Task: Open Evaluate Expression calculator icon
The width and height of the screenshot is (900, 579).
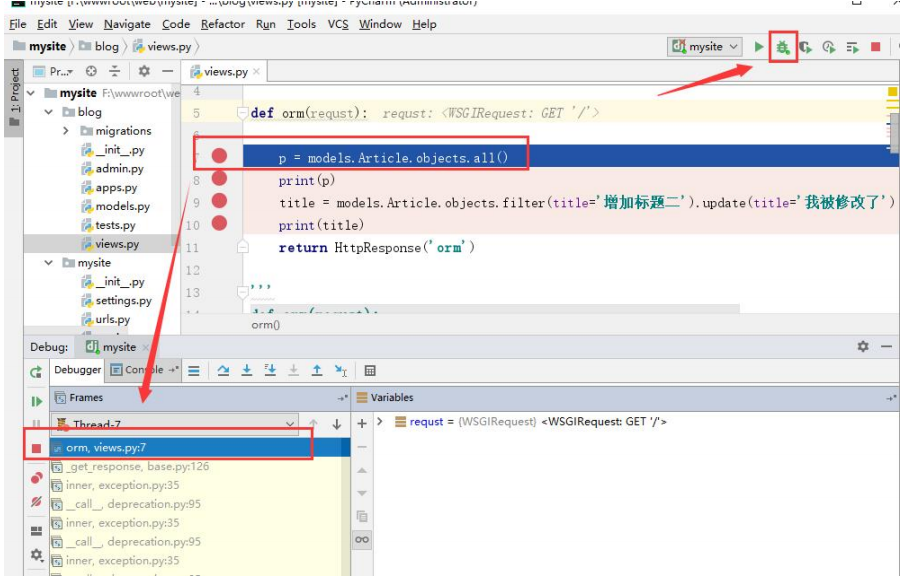Action: tap(370, 371)
